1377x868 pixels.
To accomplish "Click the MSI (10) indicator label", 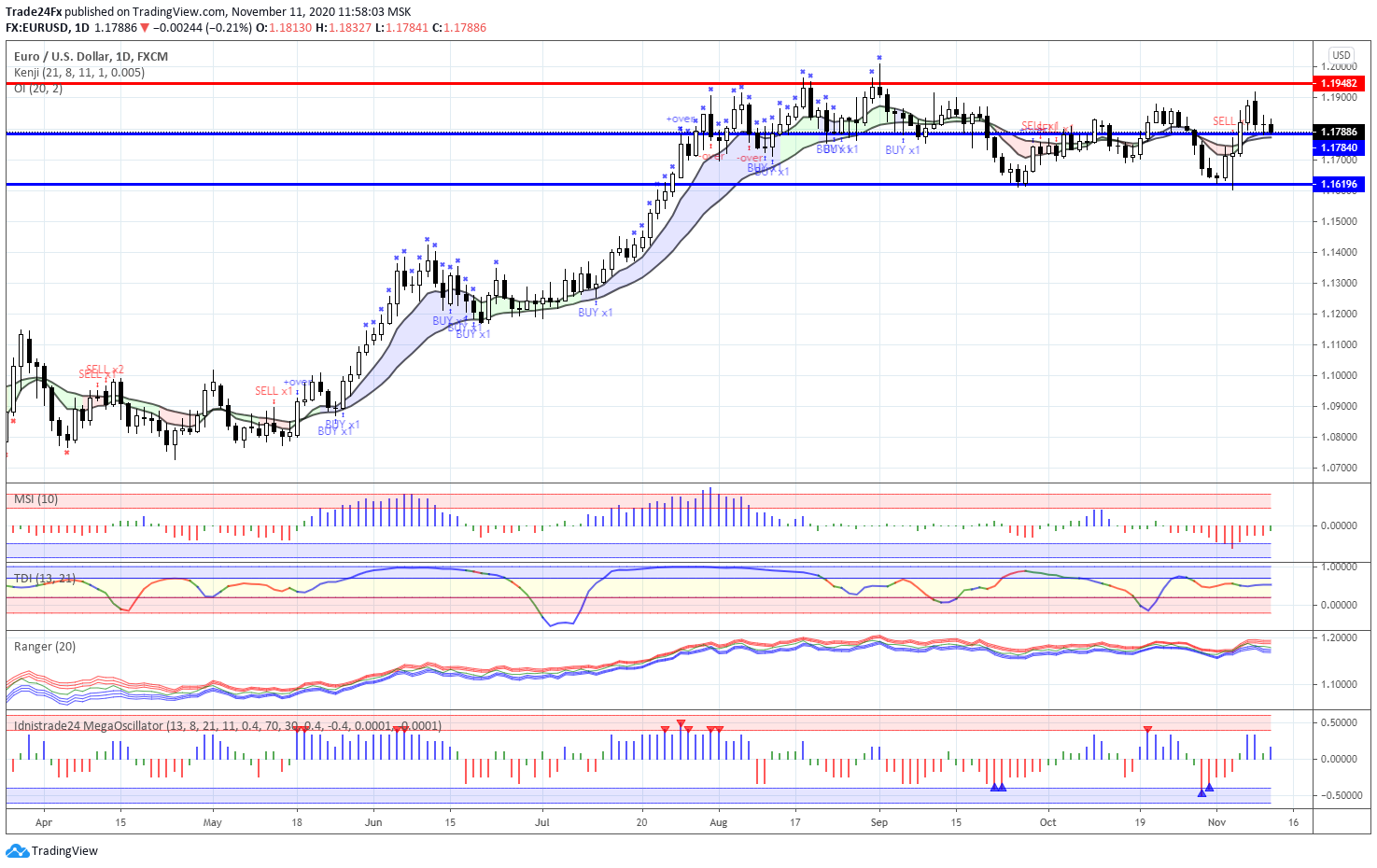I will pyautogui.click(x=36, y=499).
